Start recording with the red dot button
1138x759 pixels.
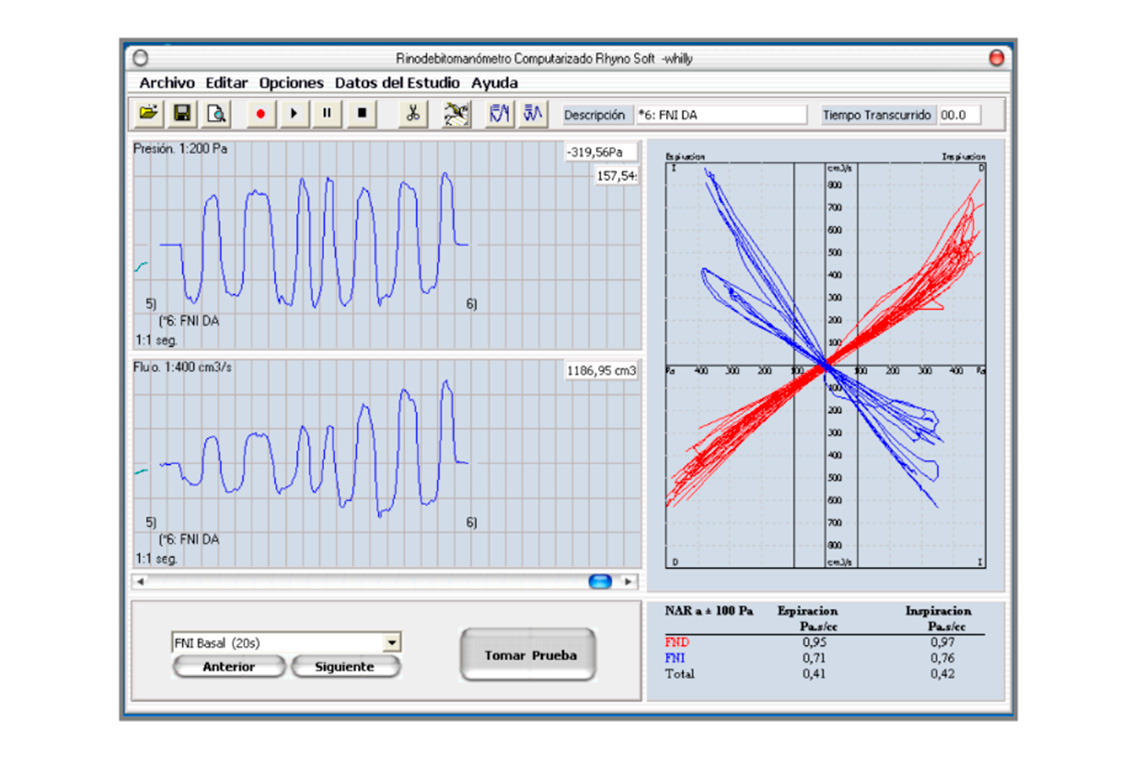261,114
